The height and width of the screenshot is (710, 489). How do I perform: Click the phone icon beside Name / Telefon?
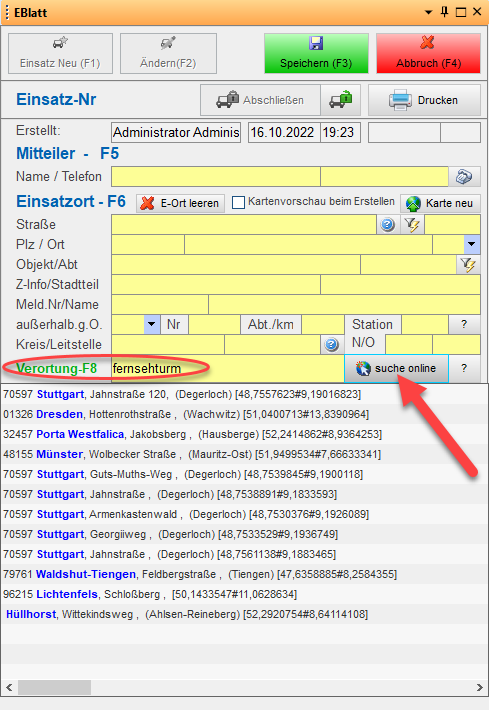(x=464, y=177)
